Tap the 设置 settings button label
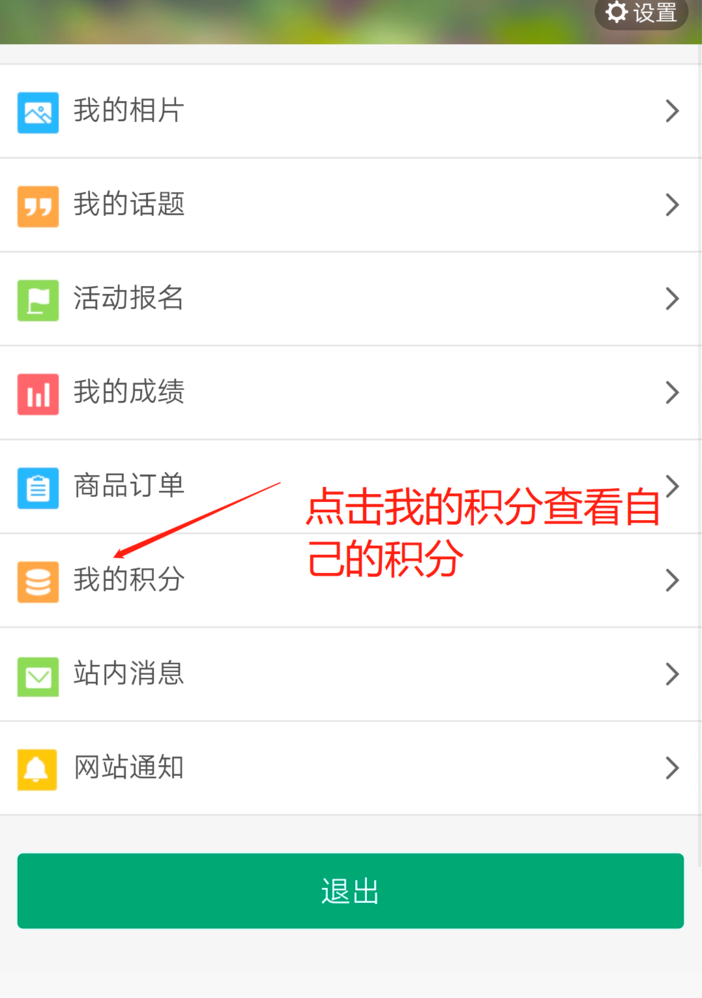702x998 pixels. (655, 13)
